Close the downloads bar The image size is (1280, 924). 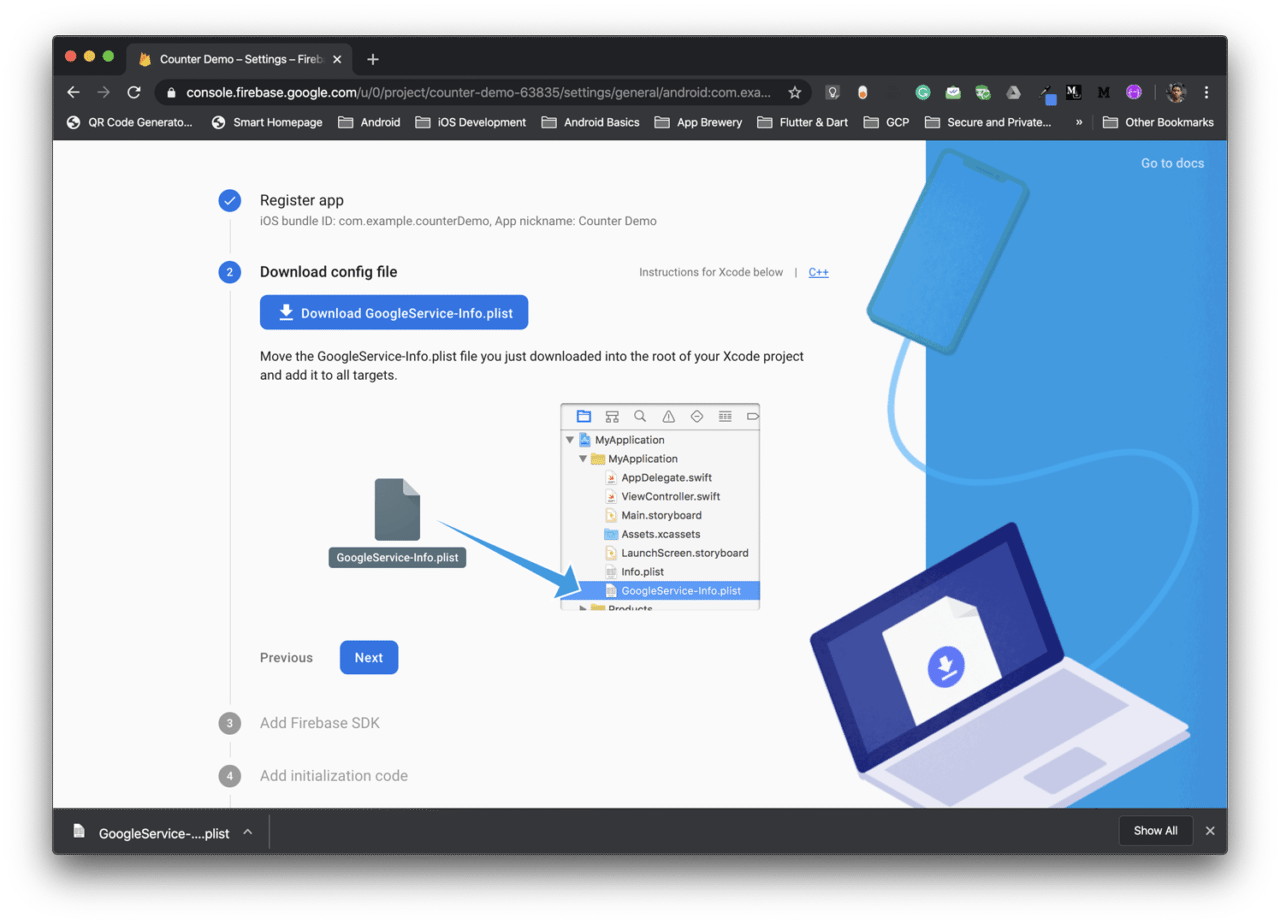pyautogui.click(x=1210, y=831)
